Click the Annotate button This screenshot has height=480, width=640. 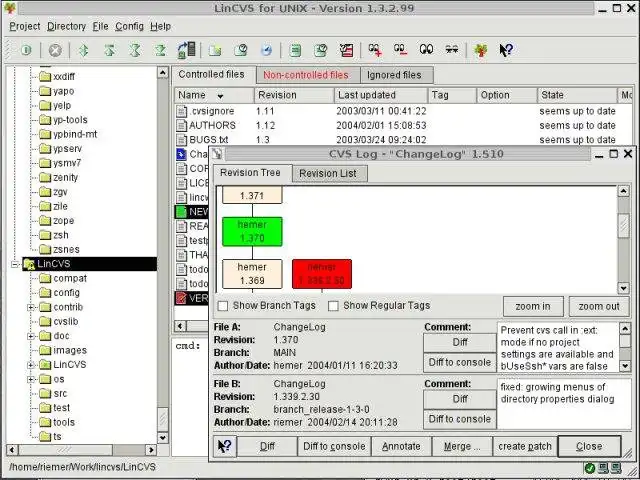[x=401, y=447]
